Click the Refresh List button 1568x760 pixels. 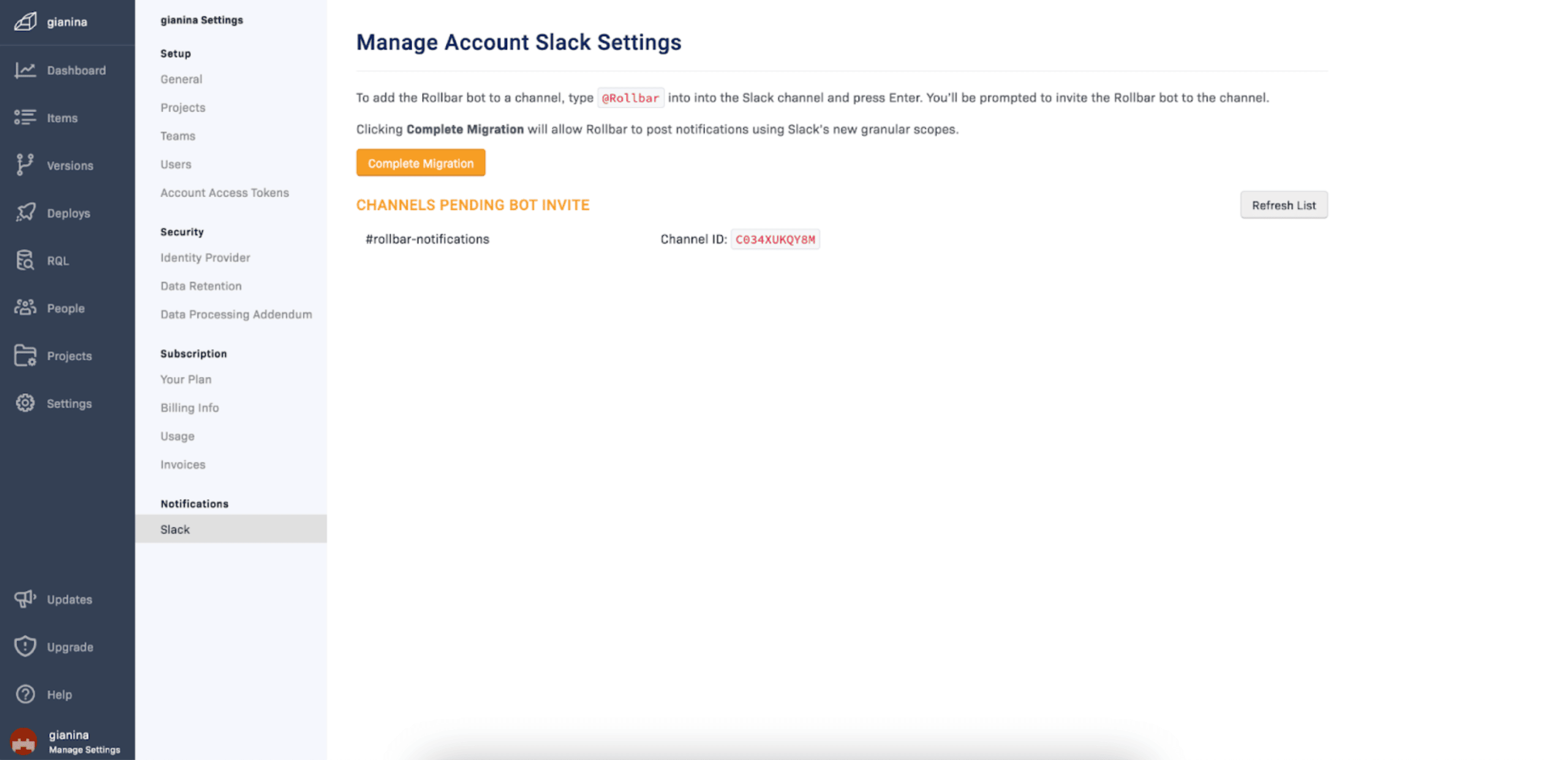coord(1284,205)
